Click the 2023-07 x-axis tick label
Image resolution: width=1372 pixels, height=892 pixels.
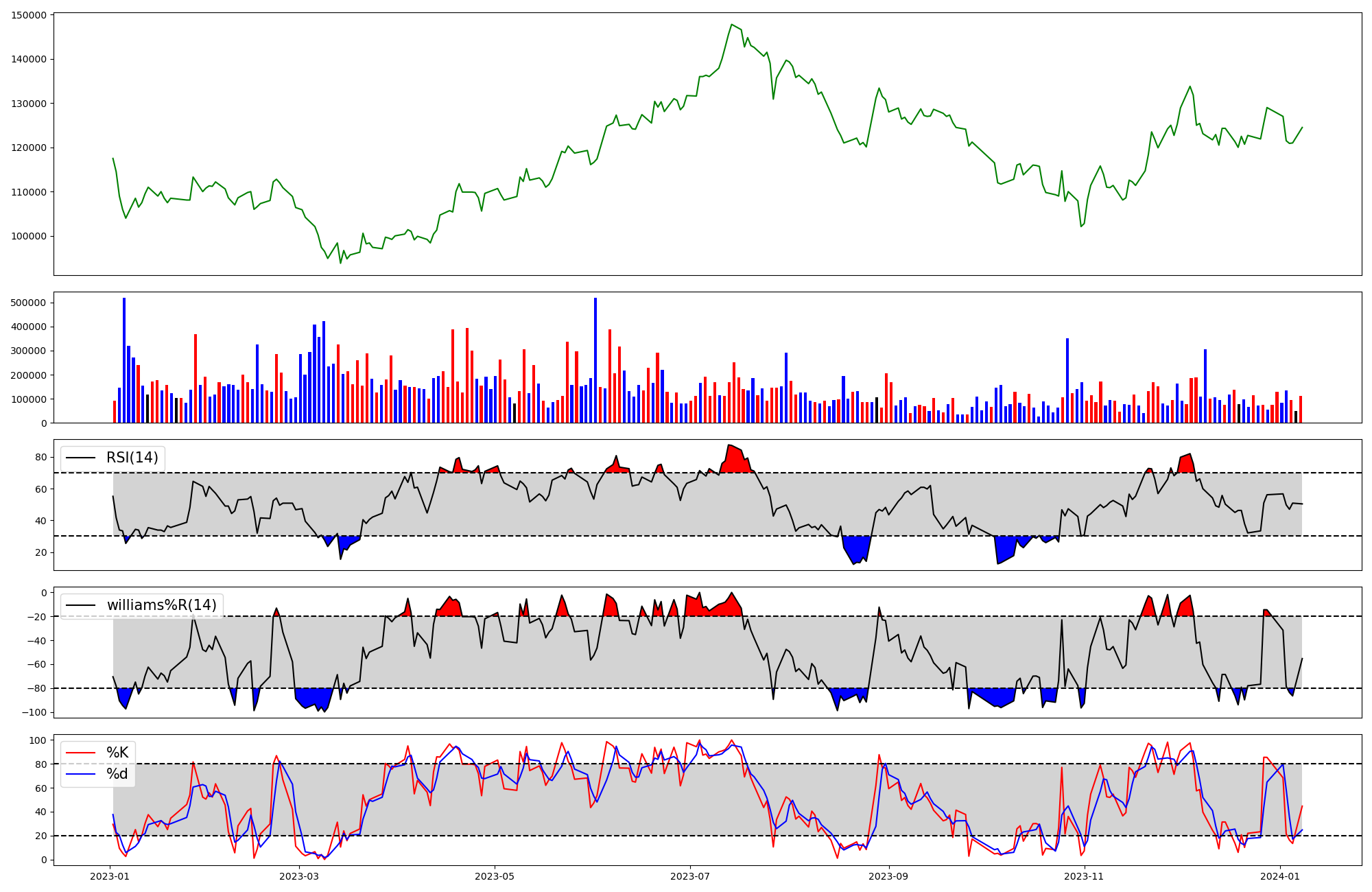689,876
